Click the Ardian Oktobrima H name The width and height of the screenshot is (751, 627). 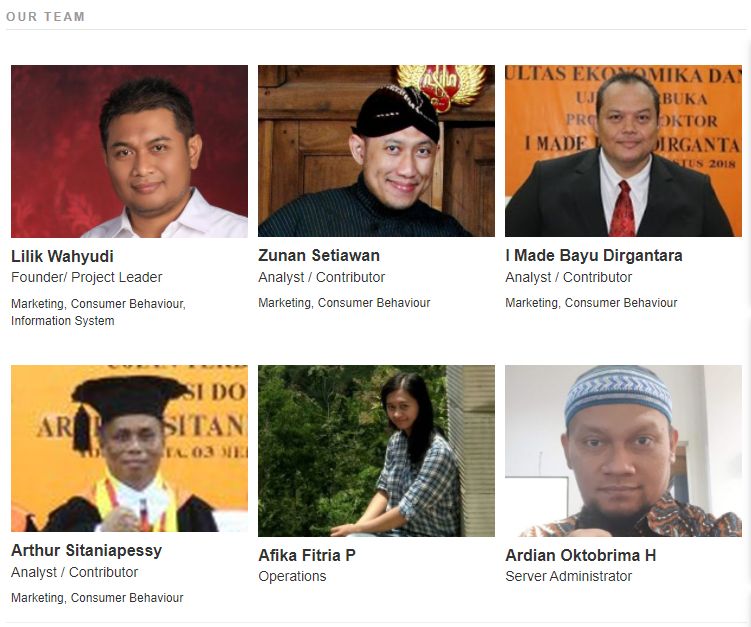pos(580,555)
